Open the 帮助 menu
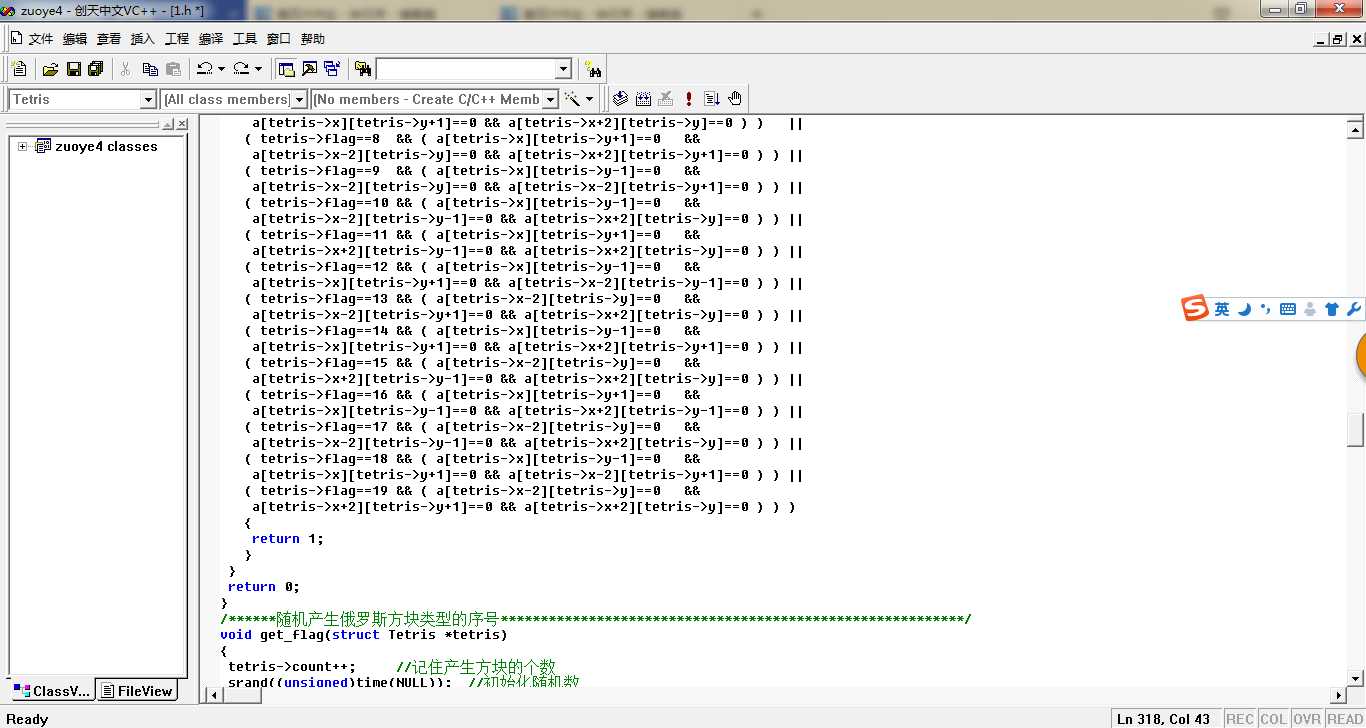 (x=313, y=39)
